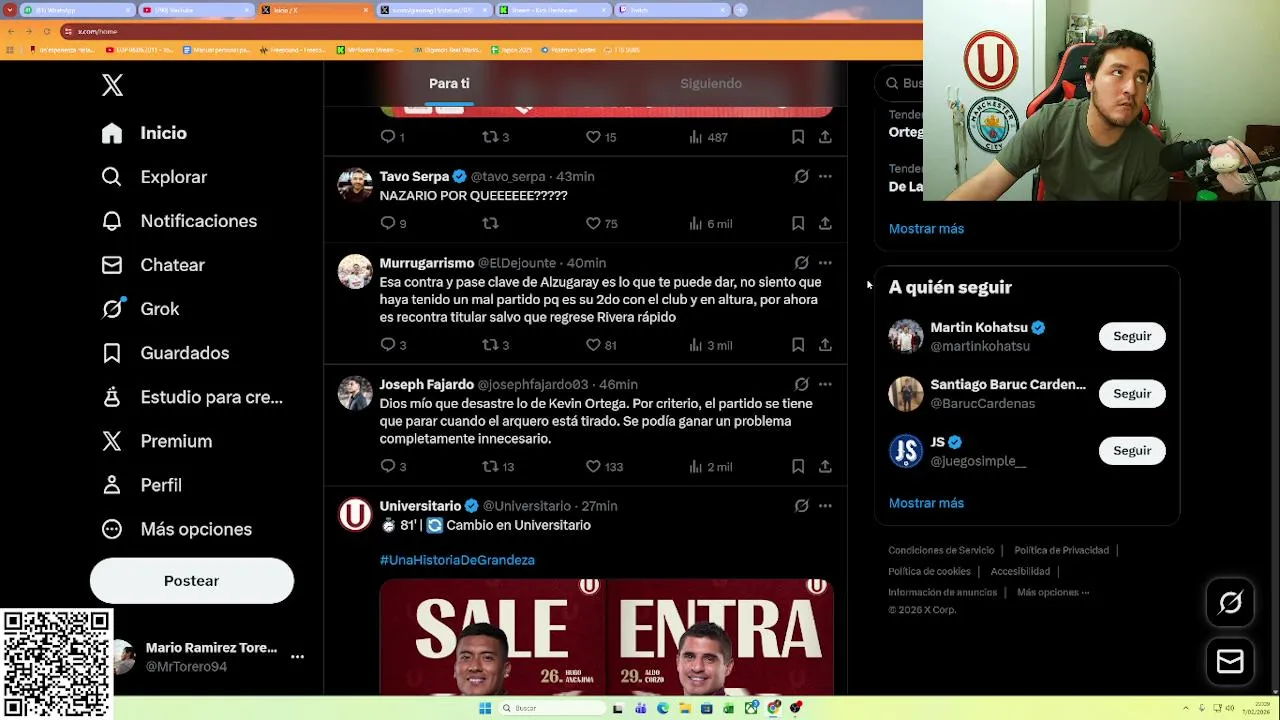Open Estudio para creadores
This screenshot has height=720, width=1280.
pyautogui.click(x=193, y=397)
